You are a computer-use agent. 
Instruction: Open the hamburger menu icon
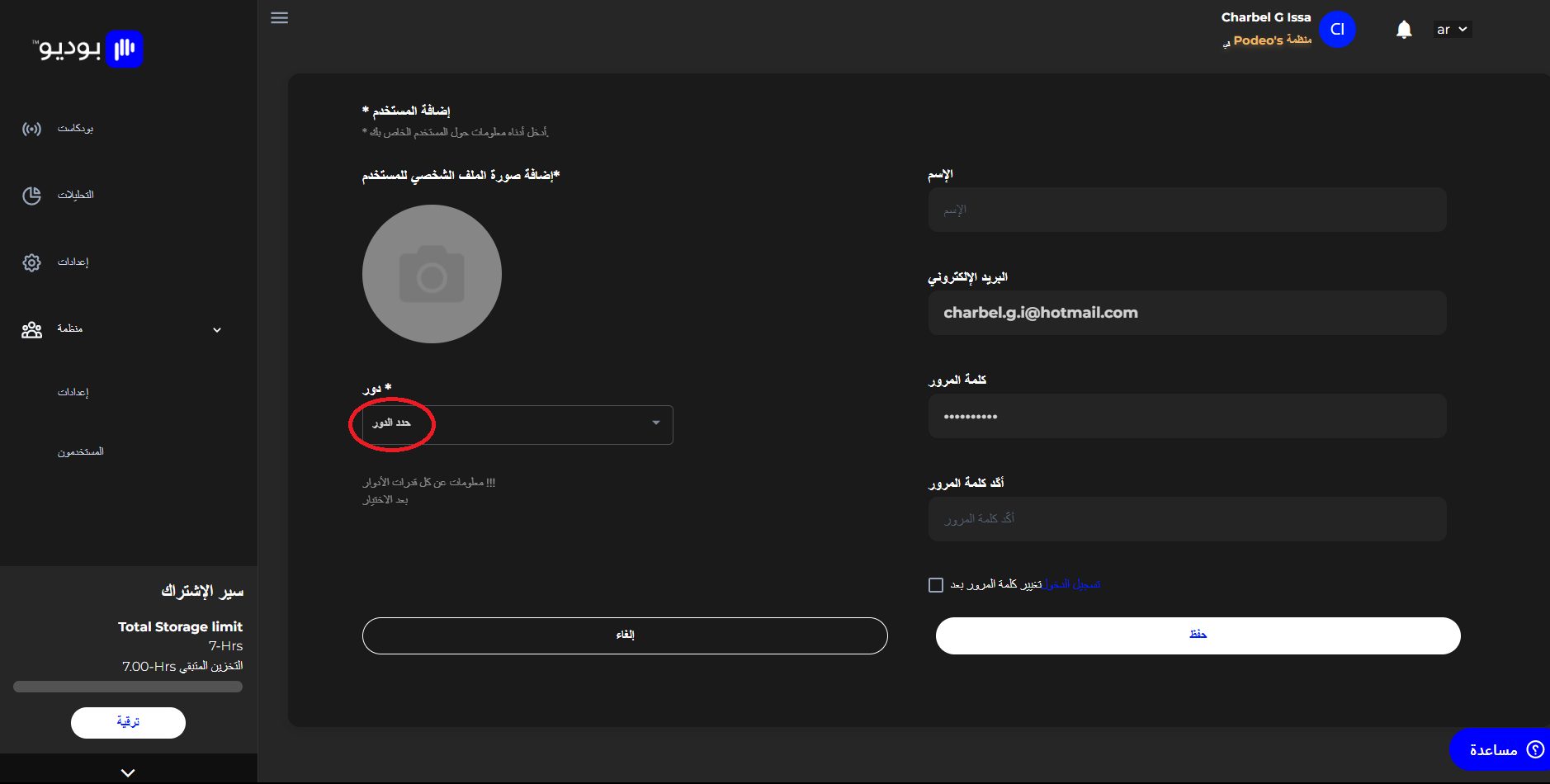280,17
